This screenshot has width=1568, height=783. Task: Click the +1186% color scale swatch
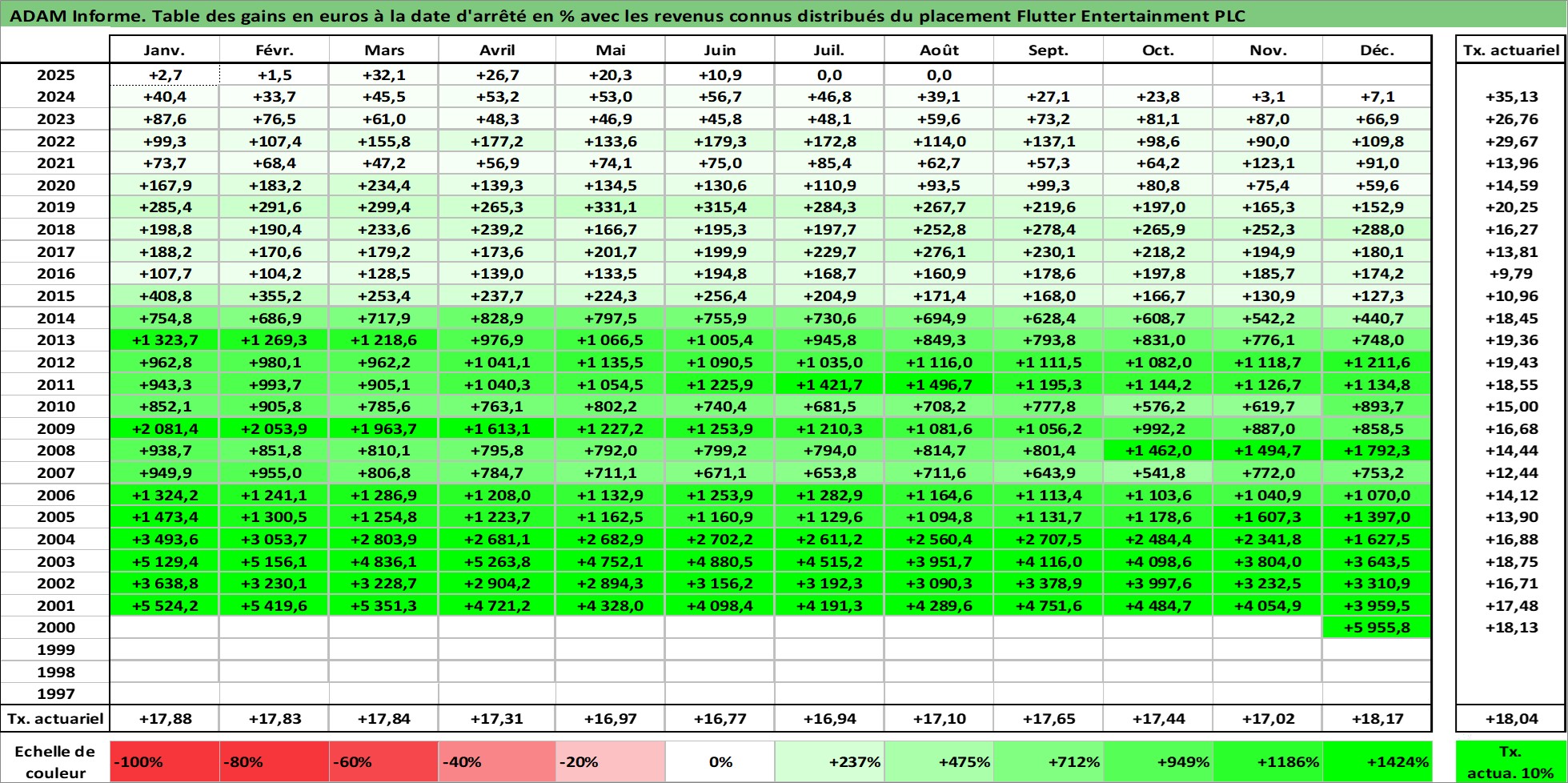[x=1268, y=762]
